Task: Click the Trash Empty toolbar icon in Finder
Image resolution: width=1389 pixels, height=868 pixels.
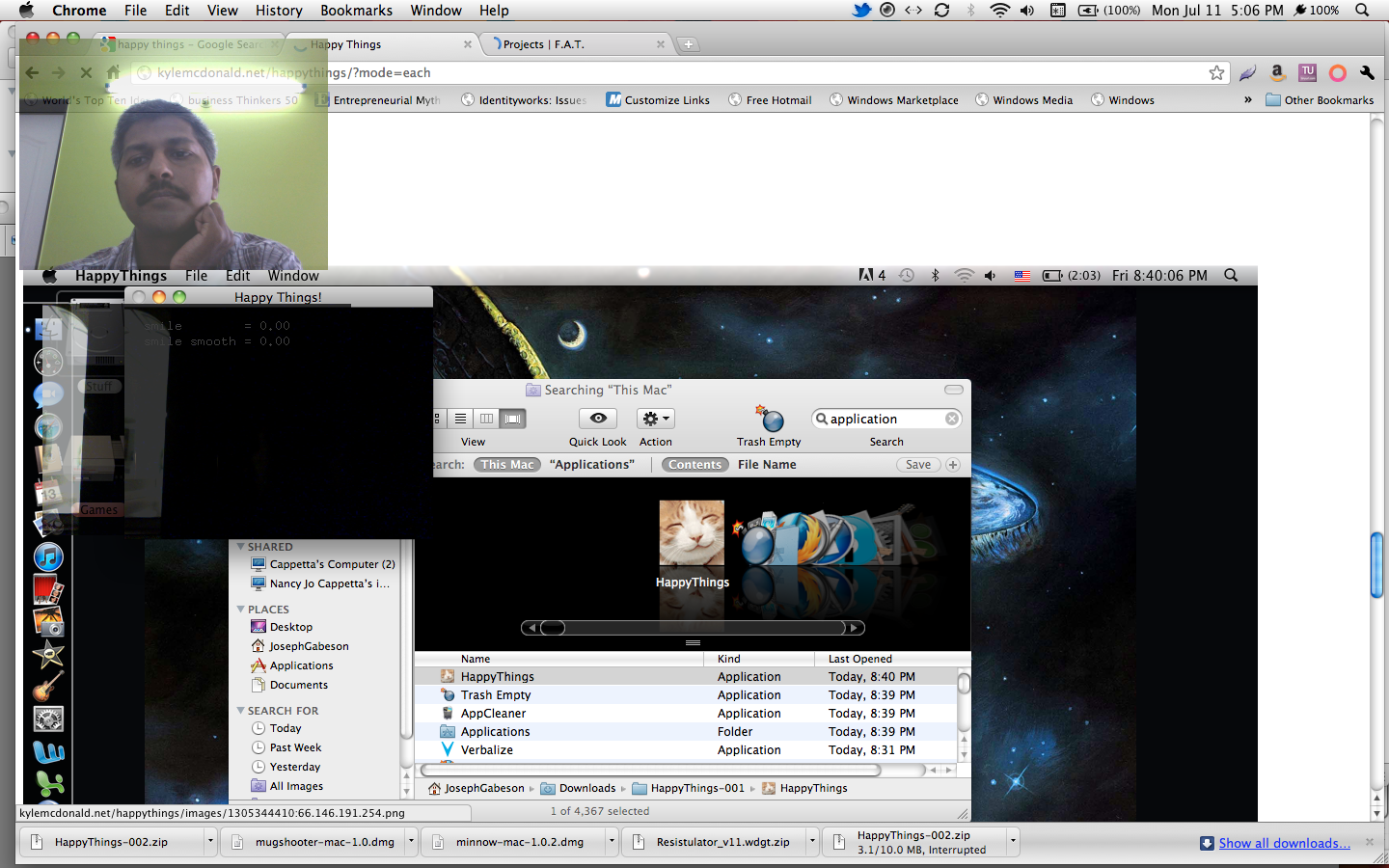Action: [769, 419]
